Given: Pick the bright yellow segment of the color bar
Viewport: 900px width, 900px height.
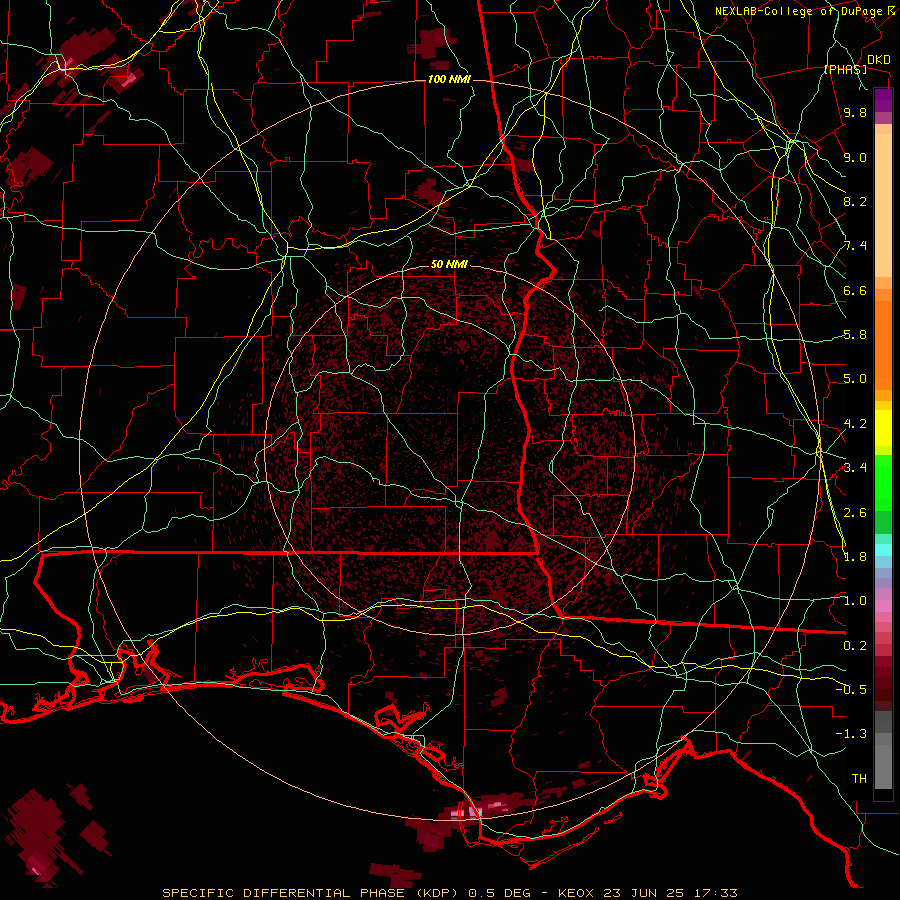Looking at the screenshot, I should click(883, 428).
